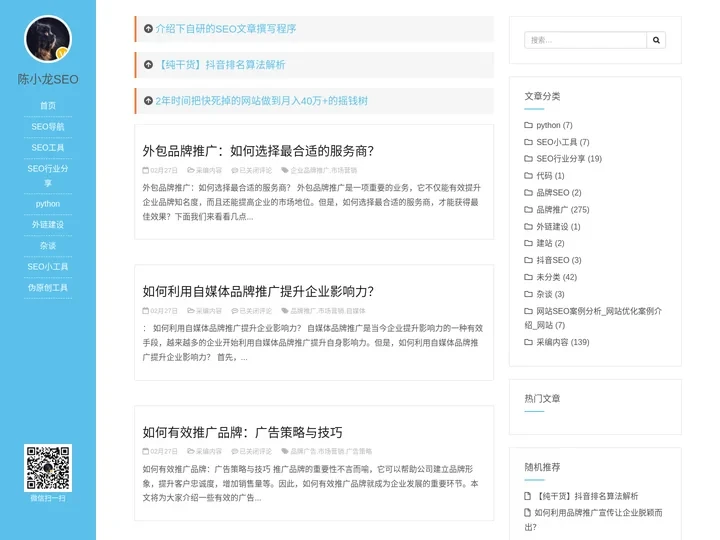Click the magnifier search button
The image size is (720, 540).
point(656,40)
